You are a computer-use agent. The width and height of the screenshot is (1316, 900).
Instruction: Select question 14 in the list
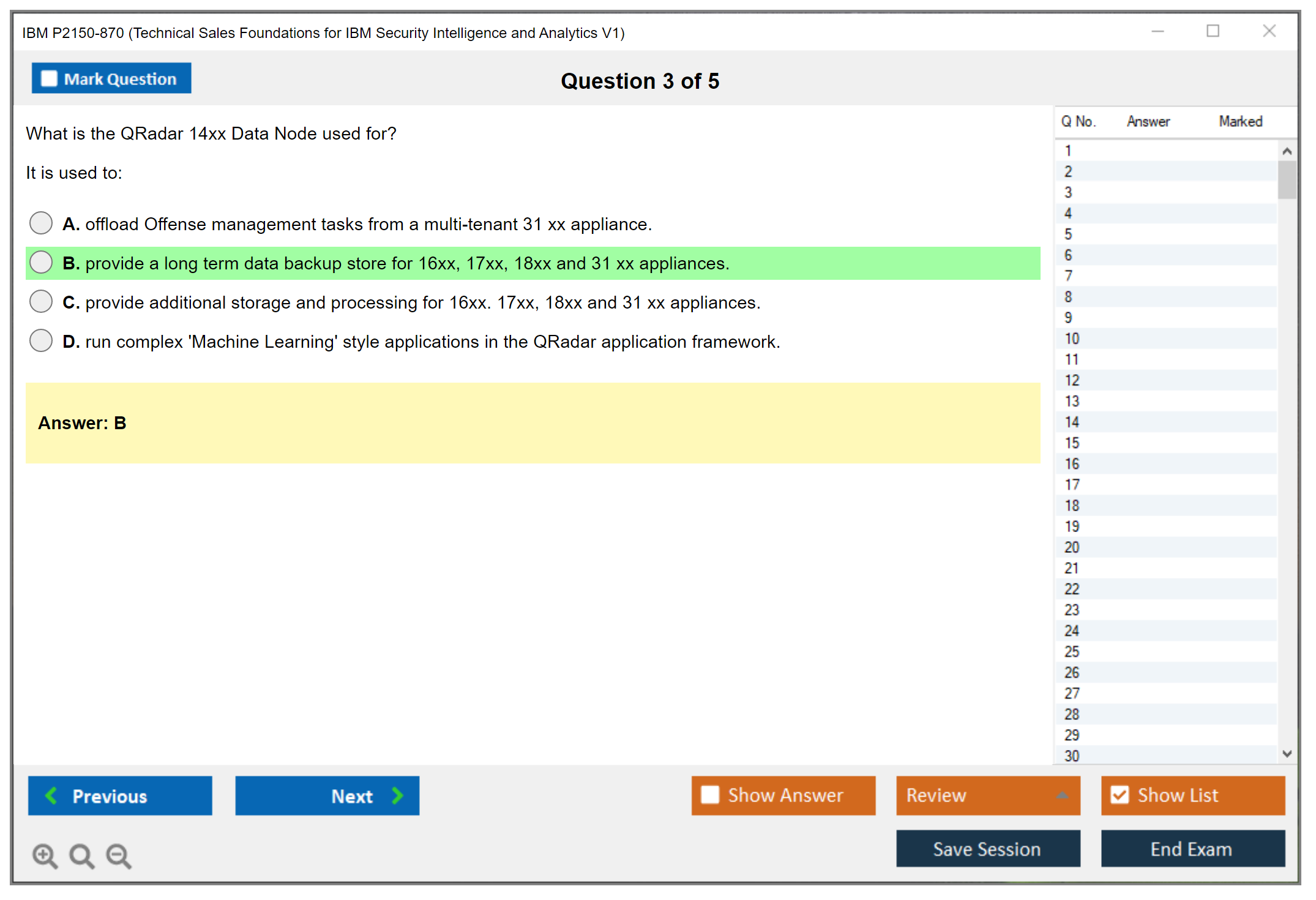pyautogui.click(x=1072, y=422)
